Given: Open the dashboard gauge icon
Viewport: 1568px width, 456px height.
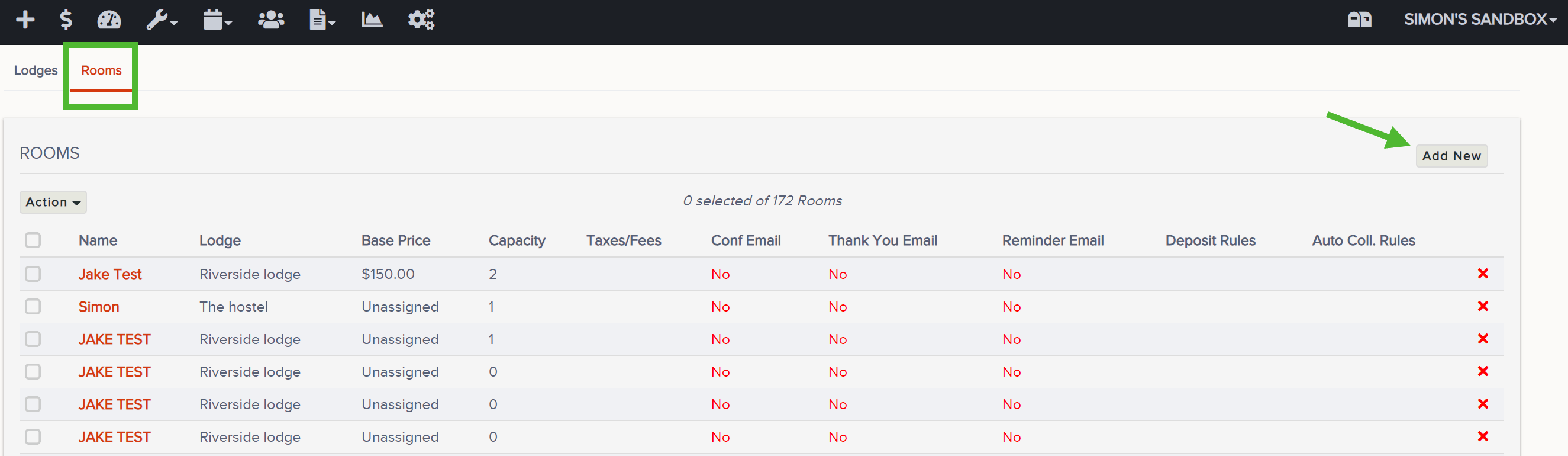Looking at the screenshot, I should click(x=109, y=20).
